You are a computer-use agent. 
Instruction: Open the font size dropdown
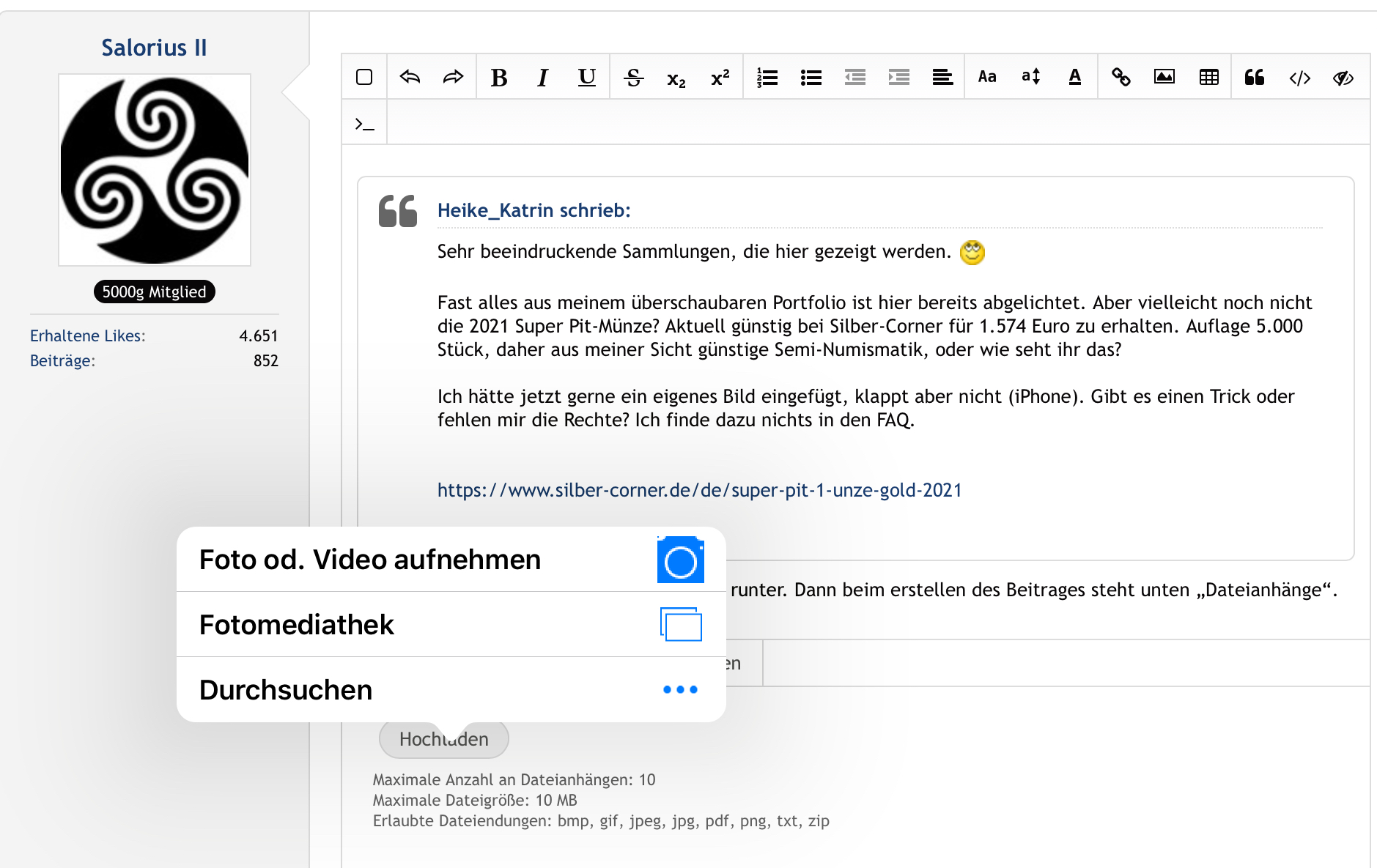(x=1030, y=78)
